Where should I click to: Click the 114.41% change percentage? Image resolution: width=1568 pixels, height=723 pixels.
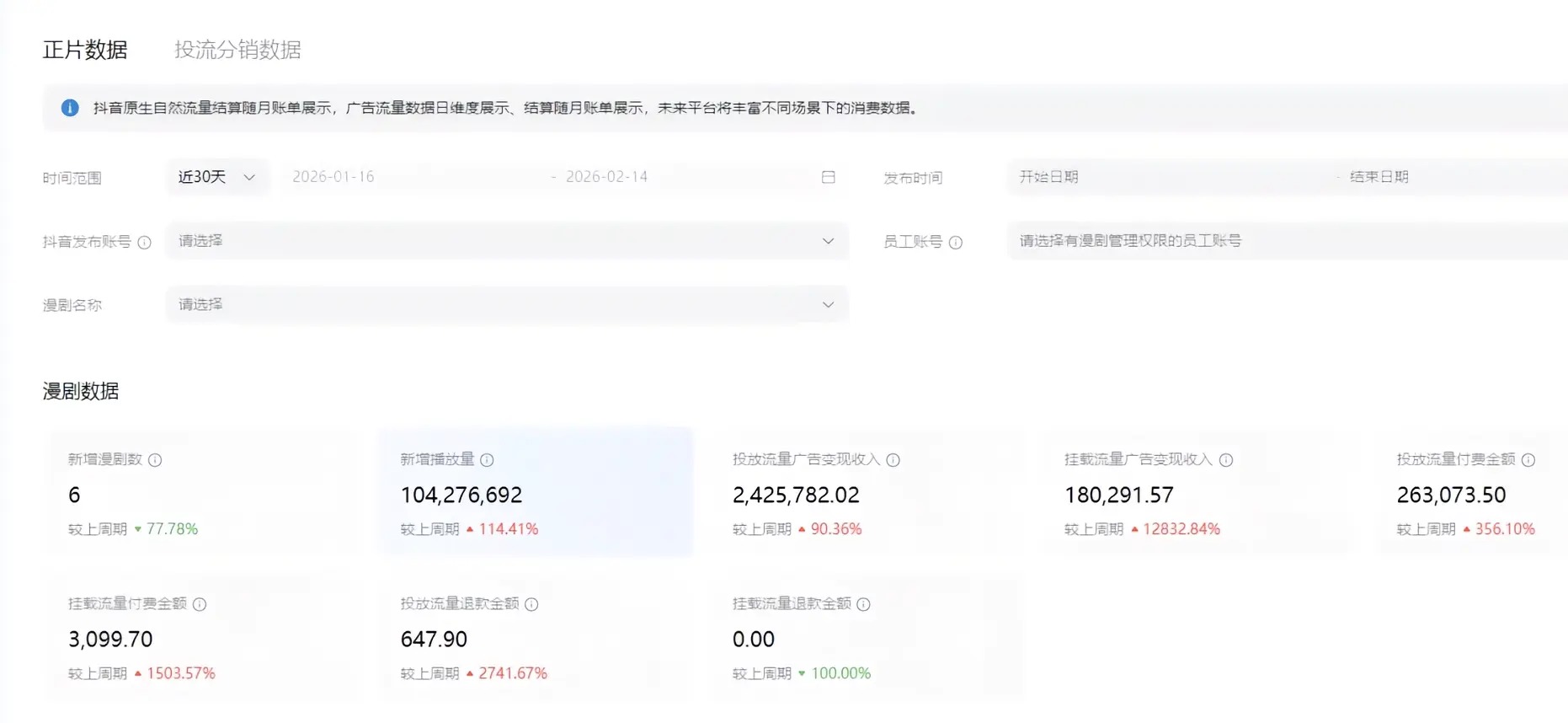[x=509, y=529]
